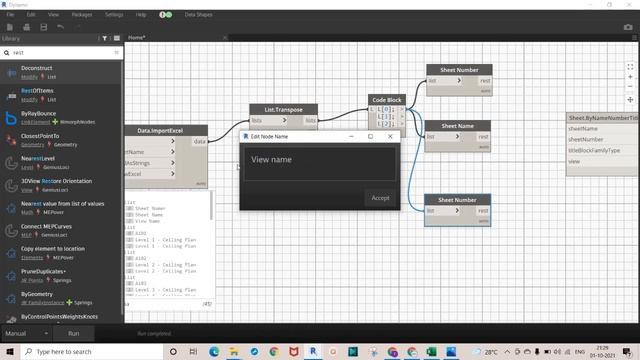Screen dimensions: 640x360
Task: Open the Library filter funnel icon
Action: 104,38
